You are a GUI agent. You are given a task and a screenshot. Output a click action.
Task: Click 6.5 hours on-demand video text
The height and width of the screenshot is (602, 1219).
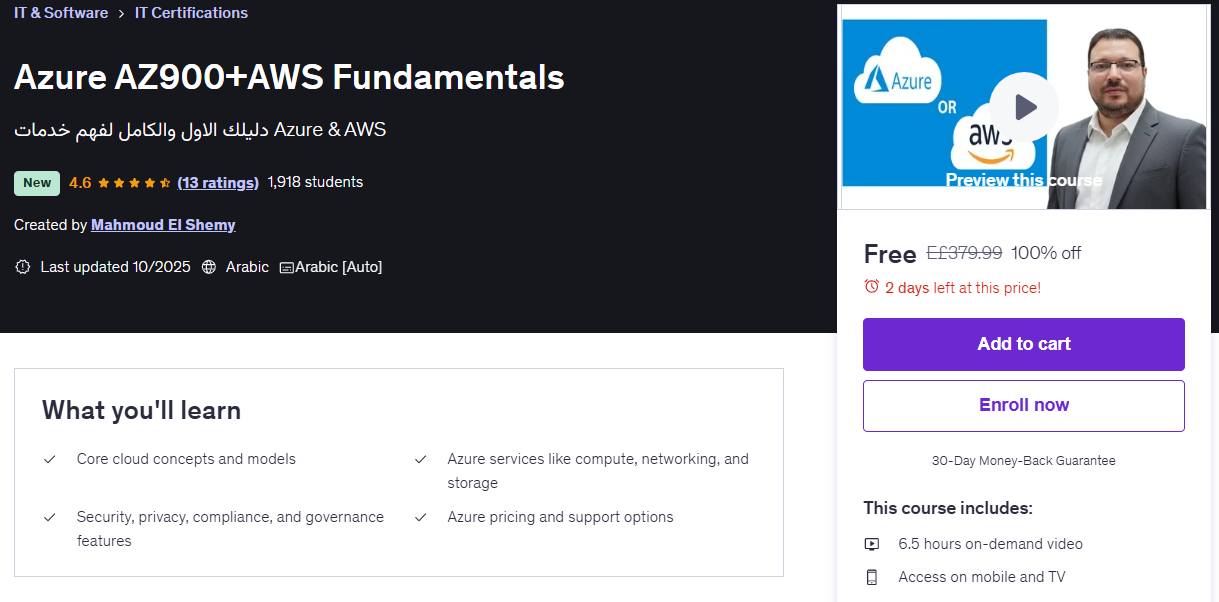[x=990, y=544]
